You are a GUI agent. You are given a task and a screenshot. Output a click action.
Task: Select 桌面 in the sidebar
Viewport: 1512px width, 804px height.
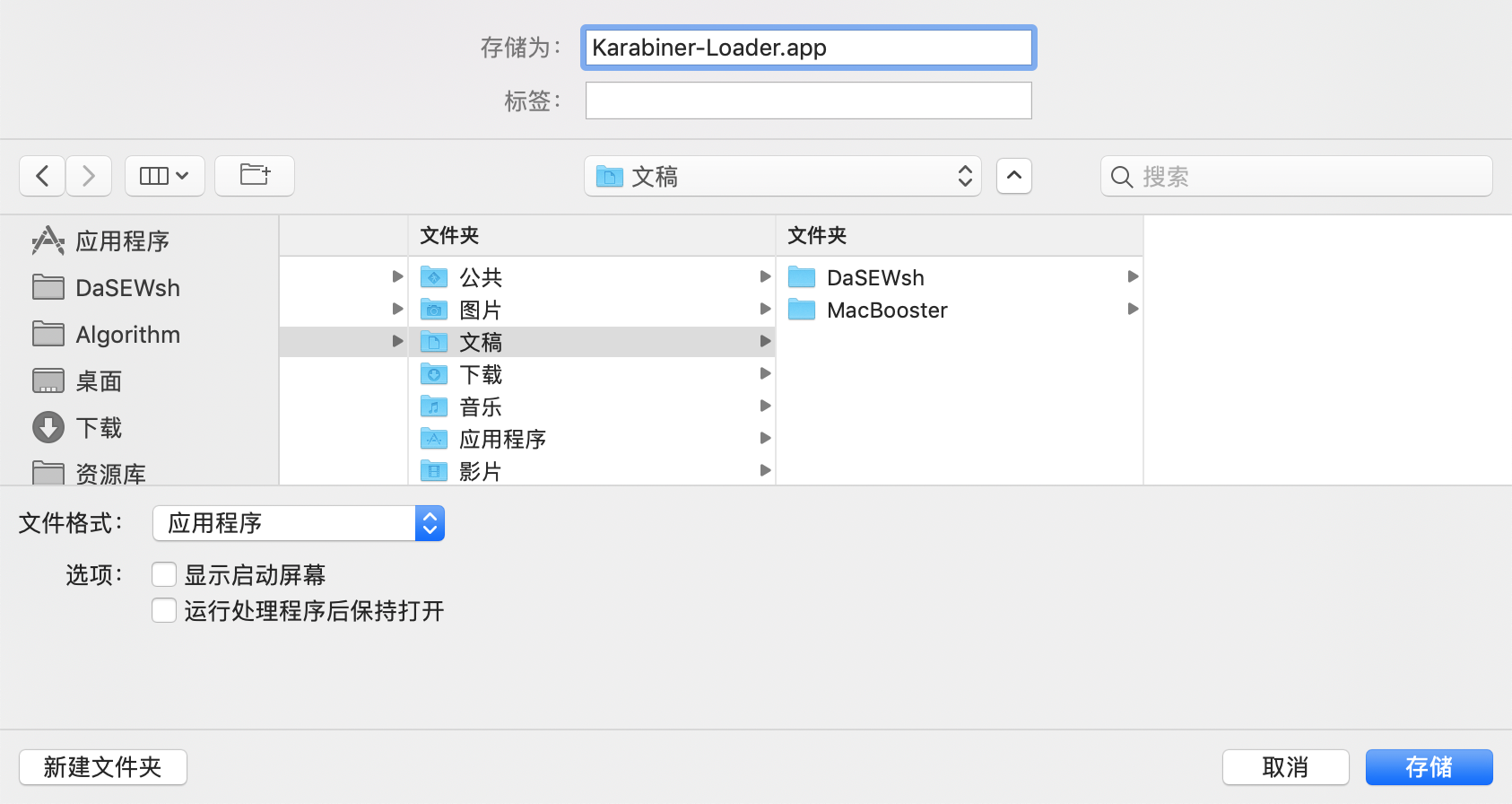tap(139, 380)
